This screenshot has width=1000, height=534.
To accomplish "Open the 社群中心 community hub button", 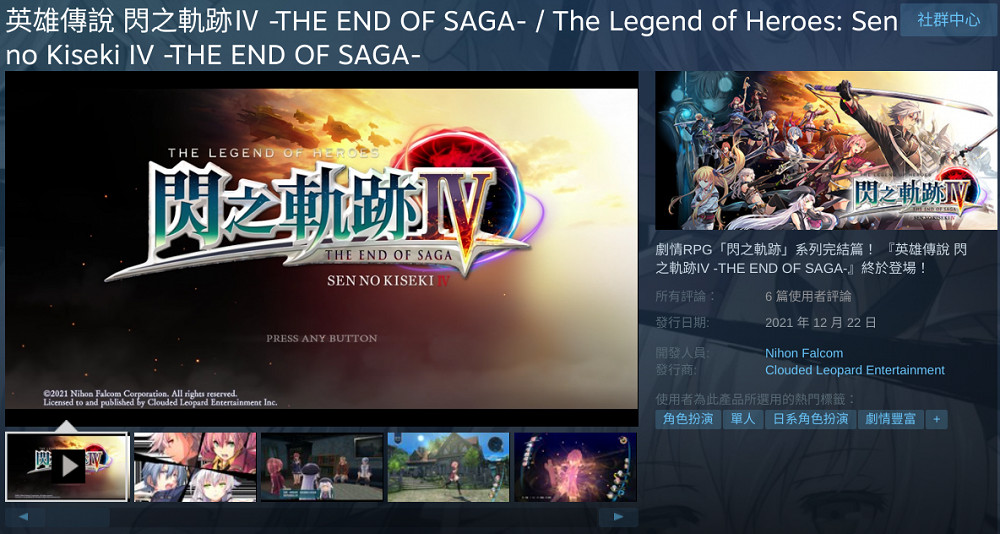I will pyautogui.click(x=948, y=20).
